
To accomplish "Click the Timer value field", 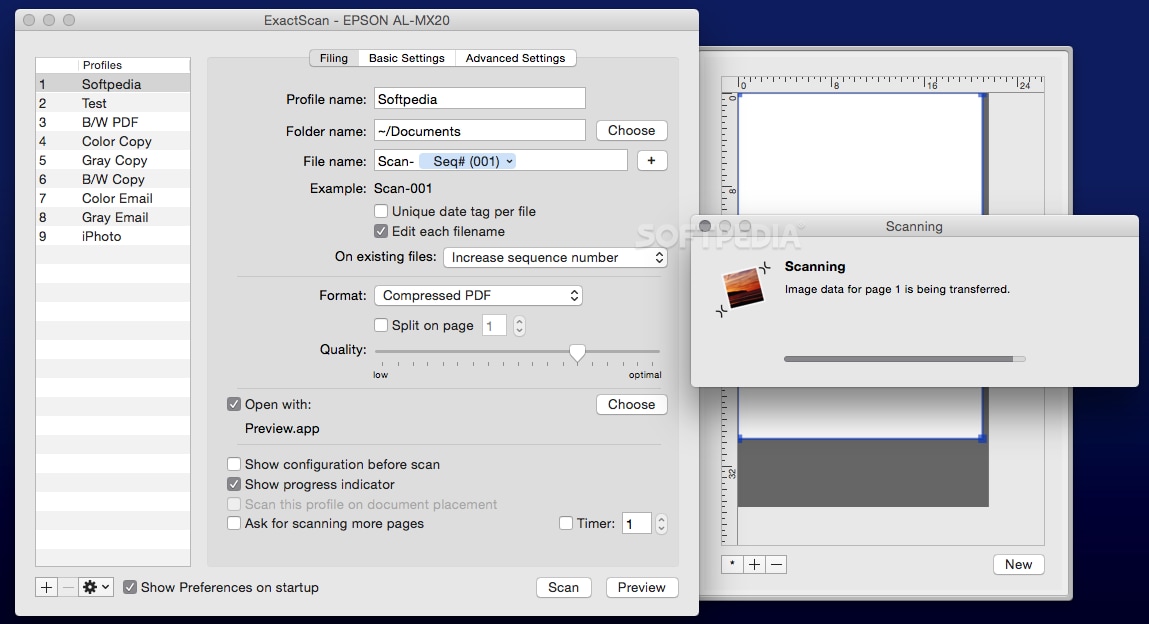I will [637, 523].
